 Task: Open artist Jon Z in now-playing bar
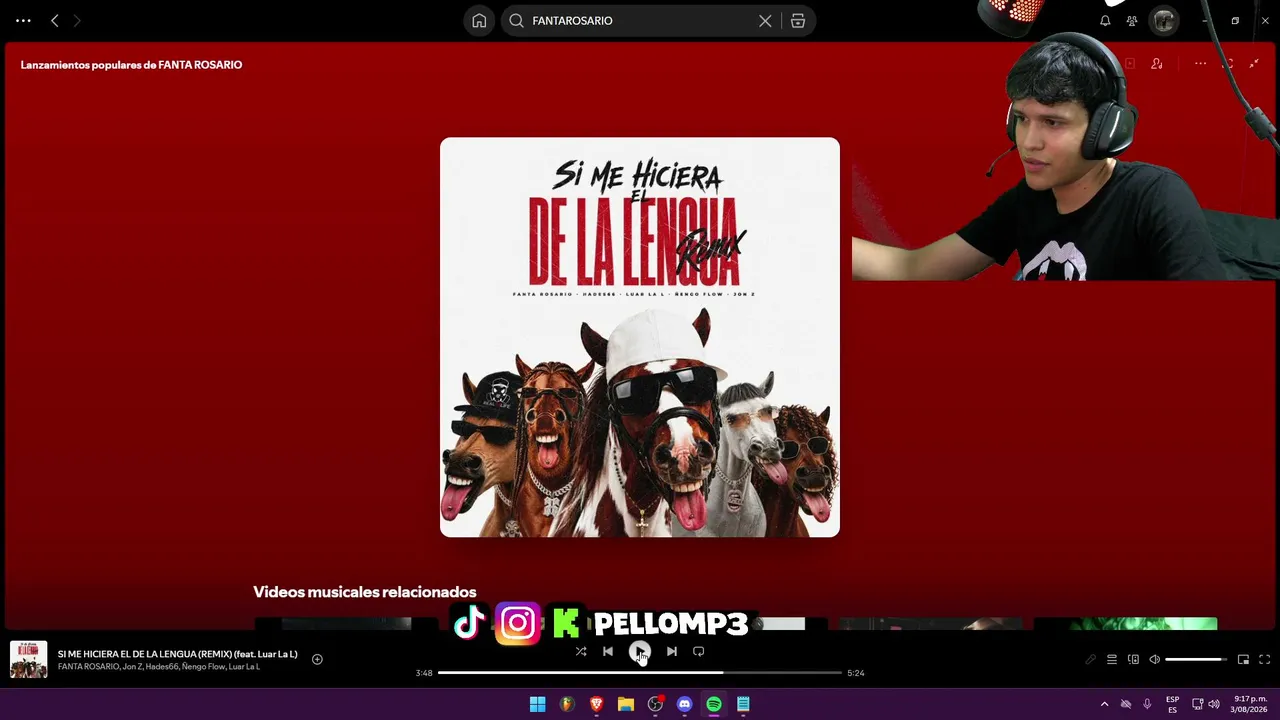[132, 667]
